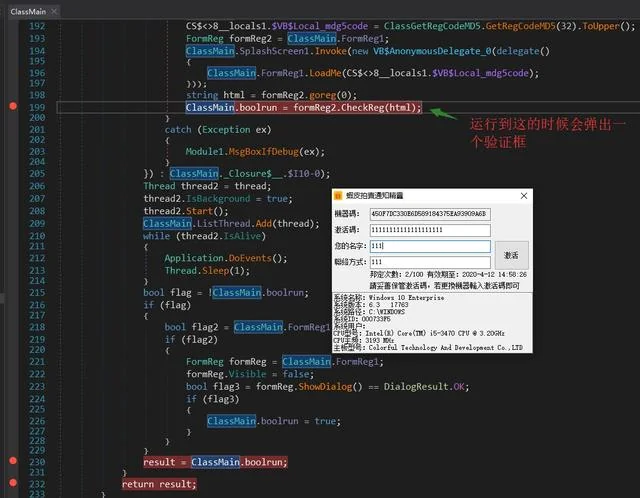
Task: Click line number 192
Action: pyautogui.click(x=37, y=26)
